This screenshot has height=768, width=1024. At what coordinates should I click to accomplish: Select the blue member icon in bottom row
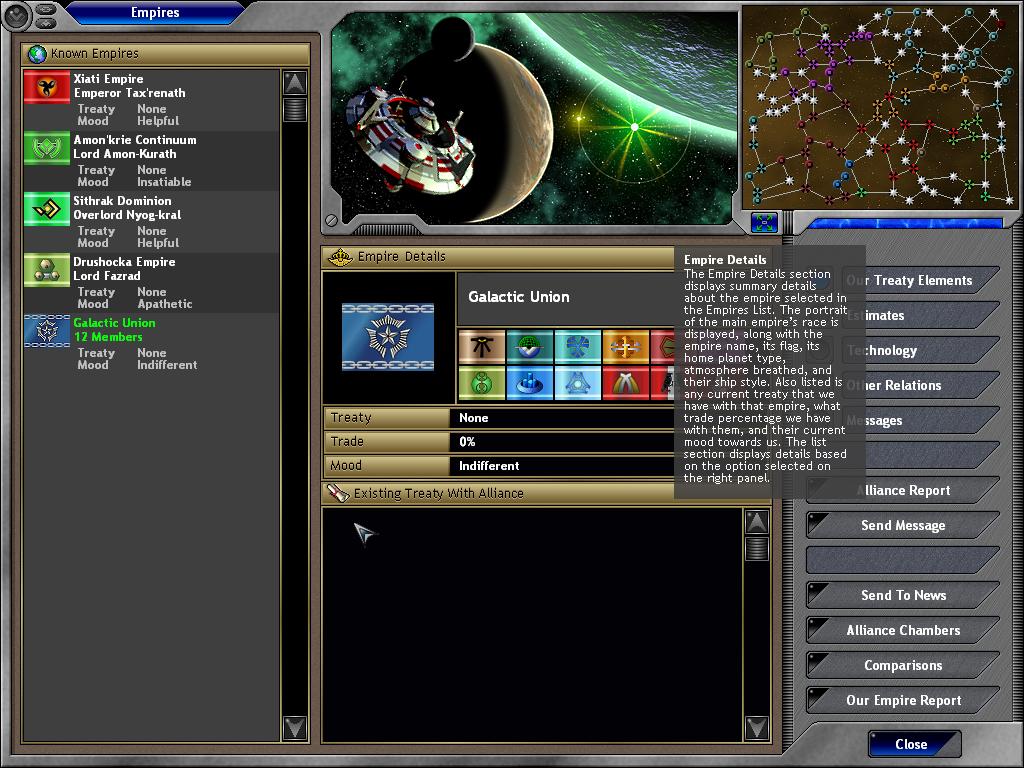tap(529, 383)
